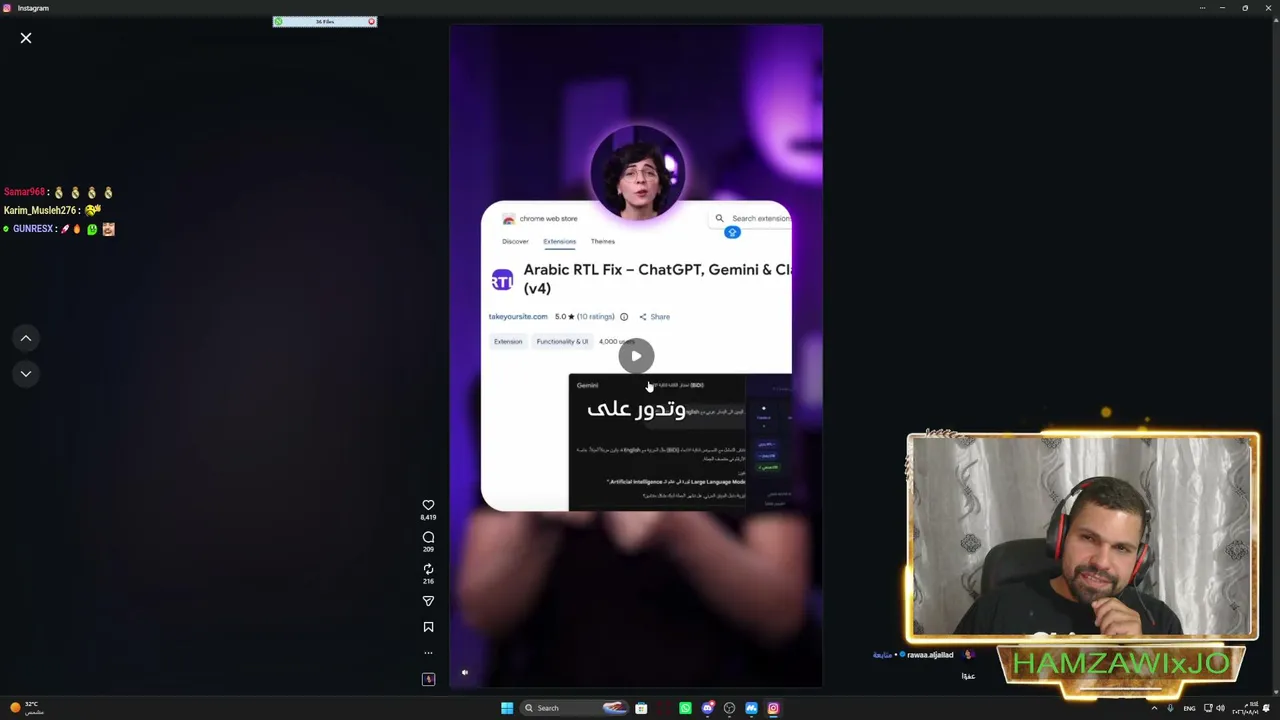Open the notifications bell in the tray
The width and height of the screenshot is (1280, 720).
pos(1267,708)
